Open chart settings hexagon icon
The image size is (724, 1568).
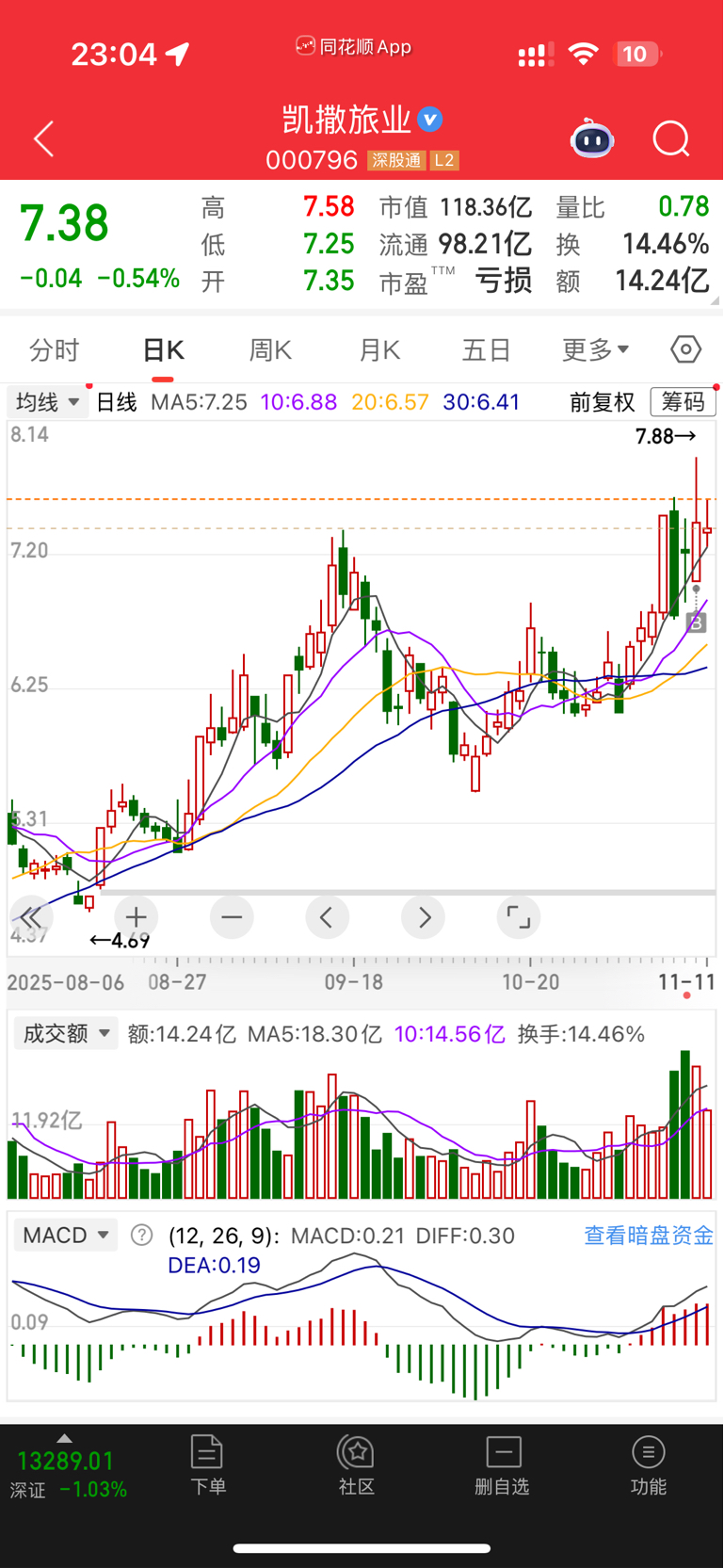(686, 349)
